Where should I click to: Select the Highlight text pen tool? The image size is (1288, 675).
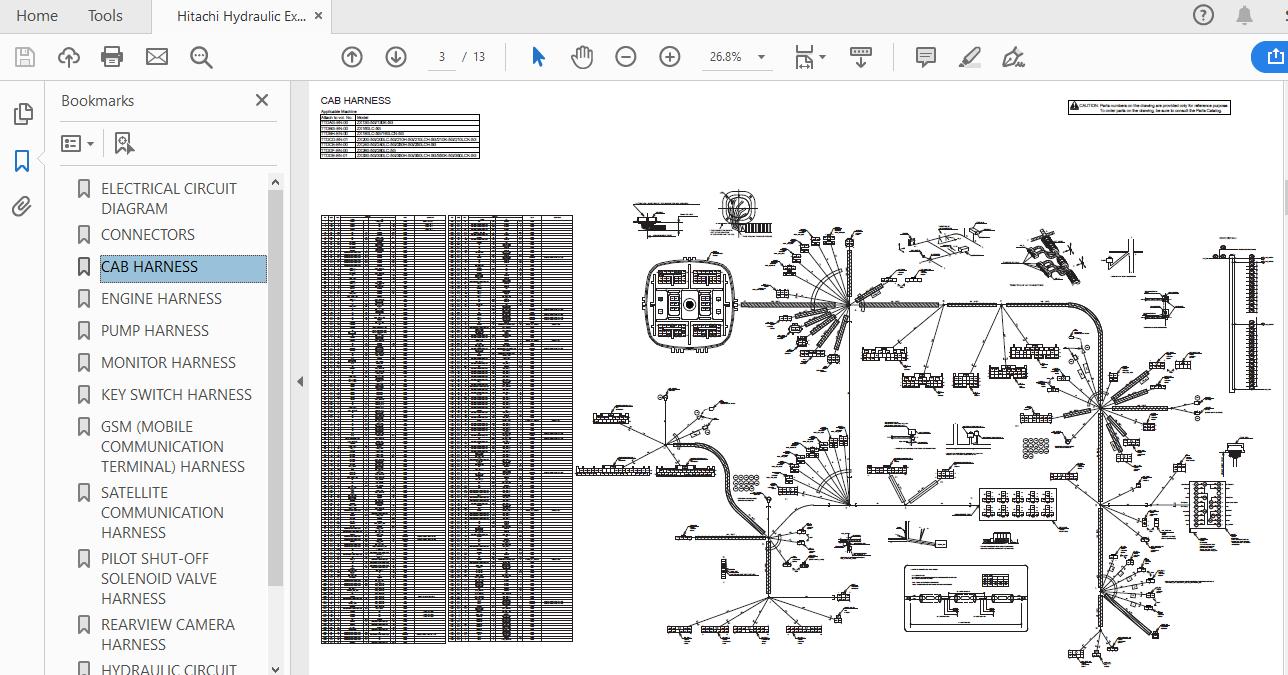coord(969,57)
